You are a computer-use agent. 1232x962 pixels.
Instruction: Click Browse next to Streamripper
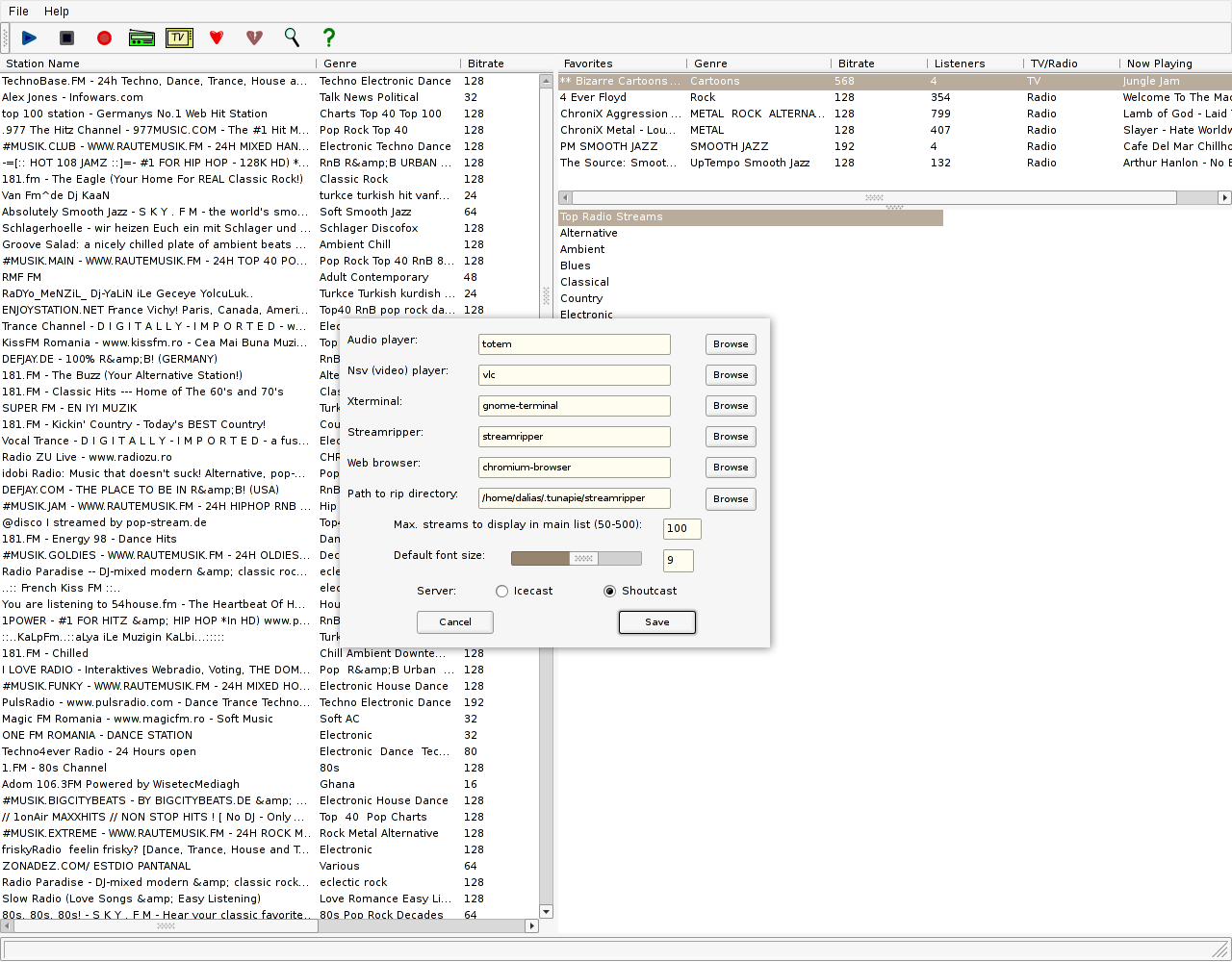(x=731, y=437)
